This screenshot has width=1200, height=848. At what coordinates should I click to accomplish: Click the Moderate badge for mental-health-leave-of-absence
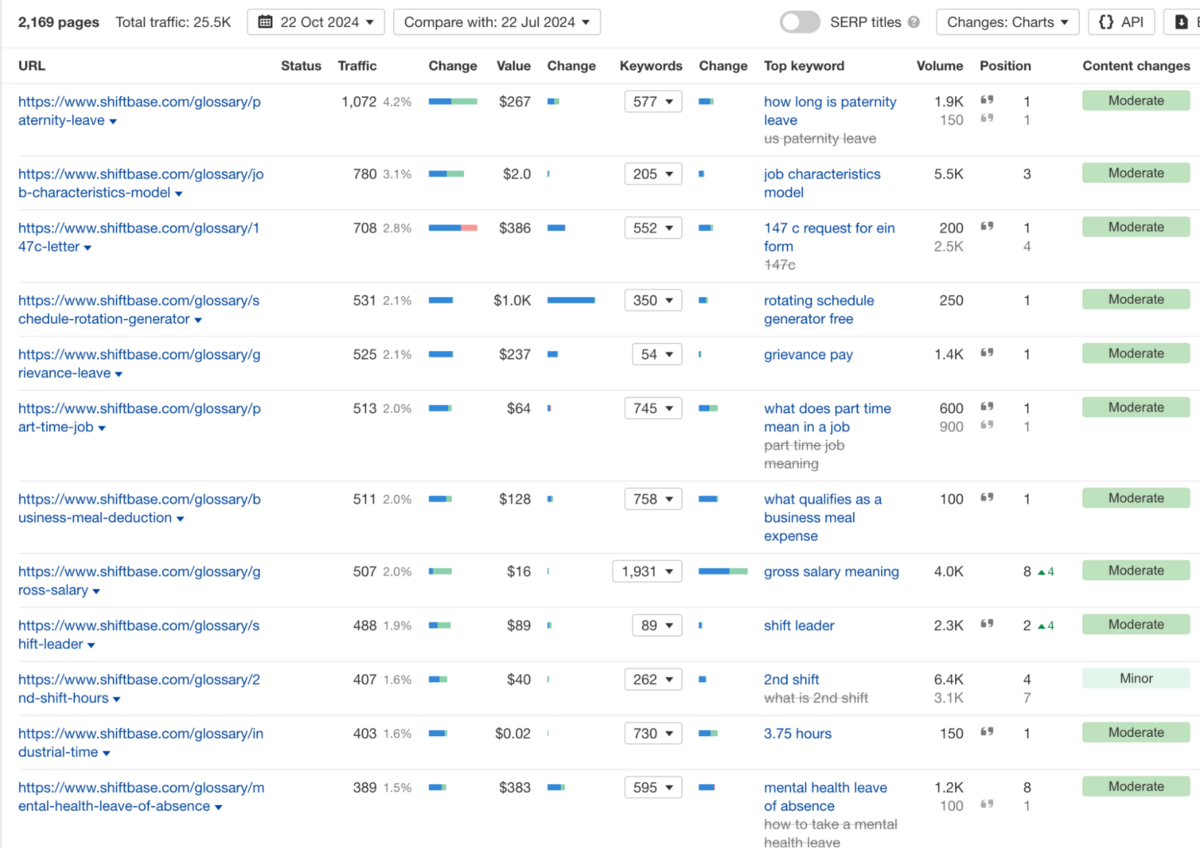[1136, 787]
